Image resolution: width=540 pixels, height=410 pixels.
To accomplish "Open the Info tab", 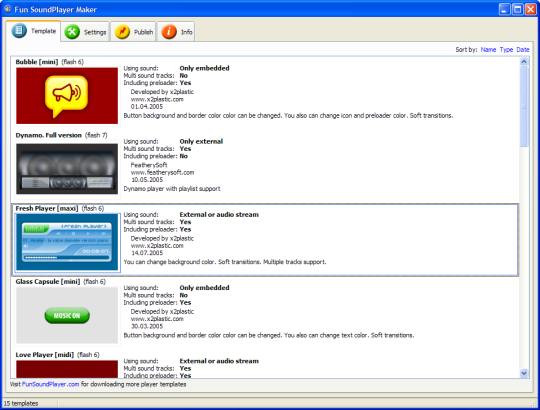I will tap(176, 32).
